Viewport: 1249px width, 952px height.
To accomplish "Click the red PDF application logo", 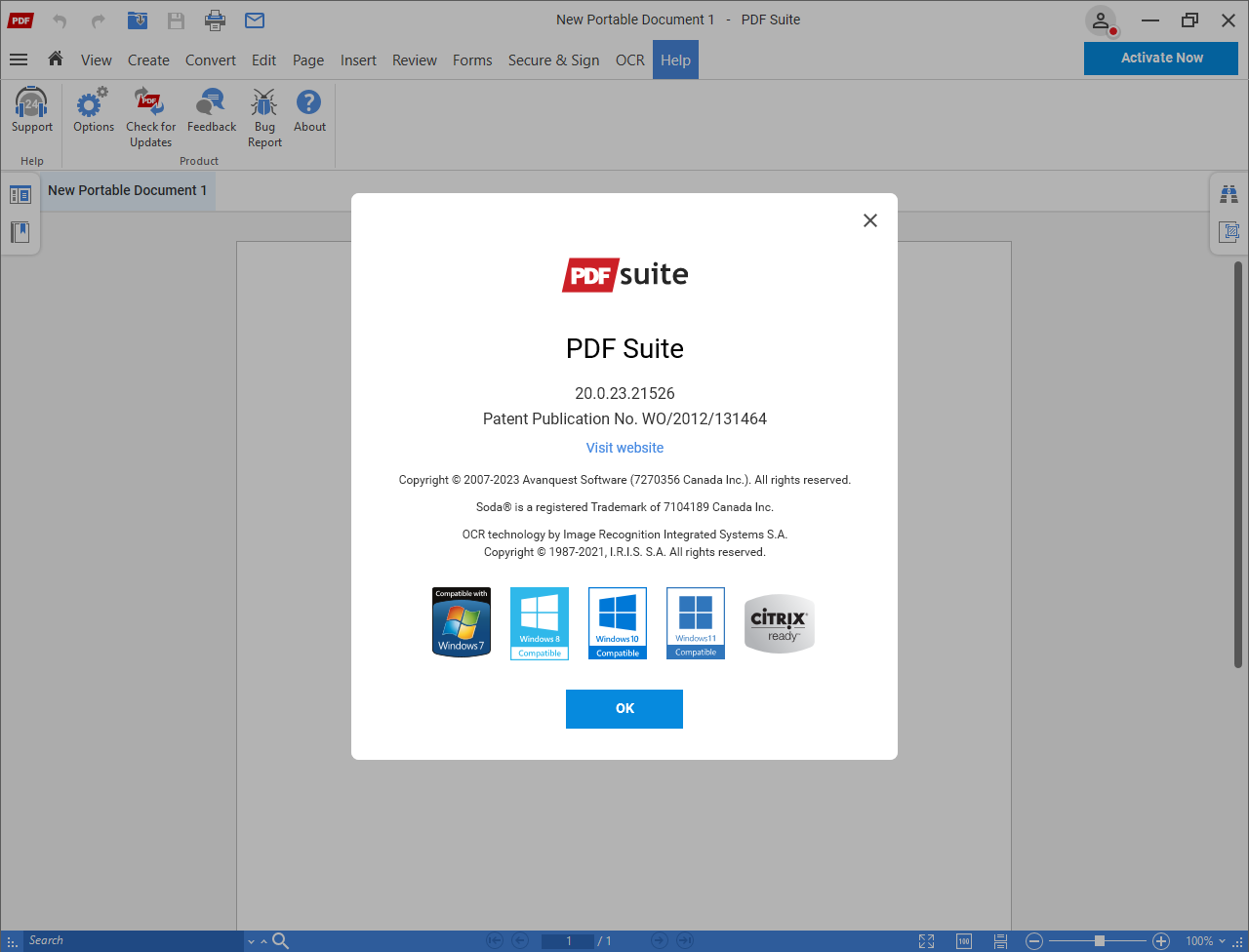I will pos(20,20).
